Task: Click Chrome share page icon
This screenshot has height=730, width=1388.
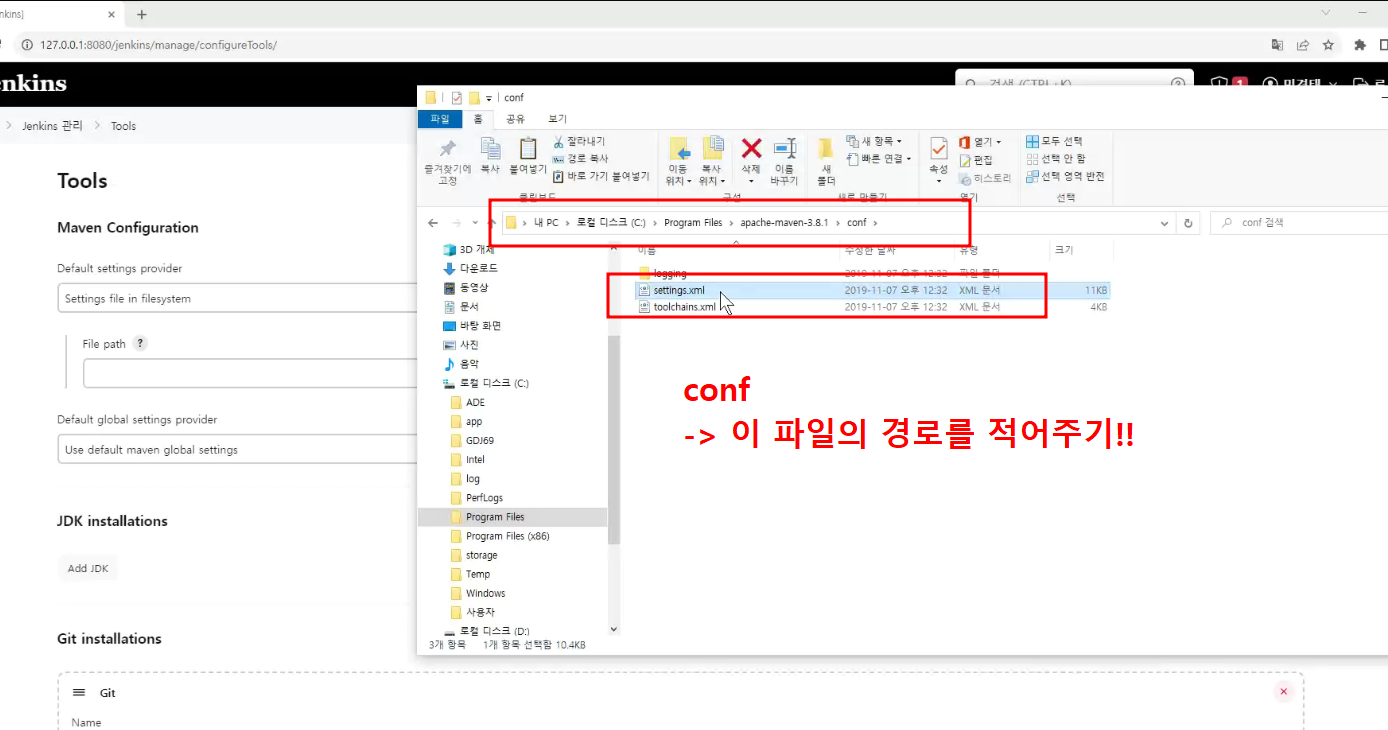Action: tap(1303, 45)
